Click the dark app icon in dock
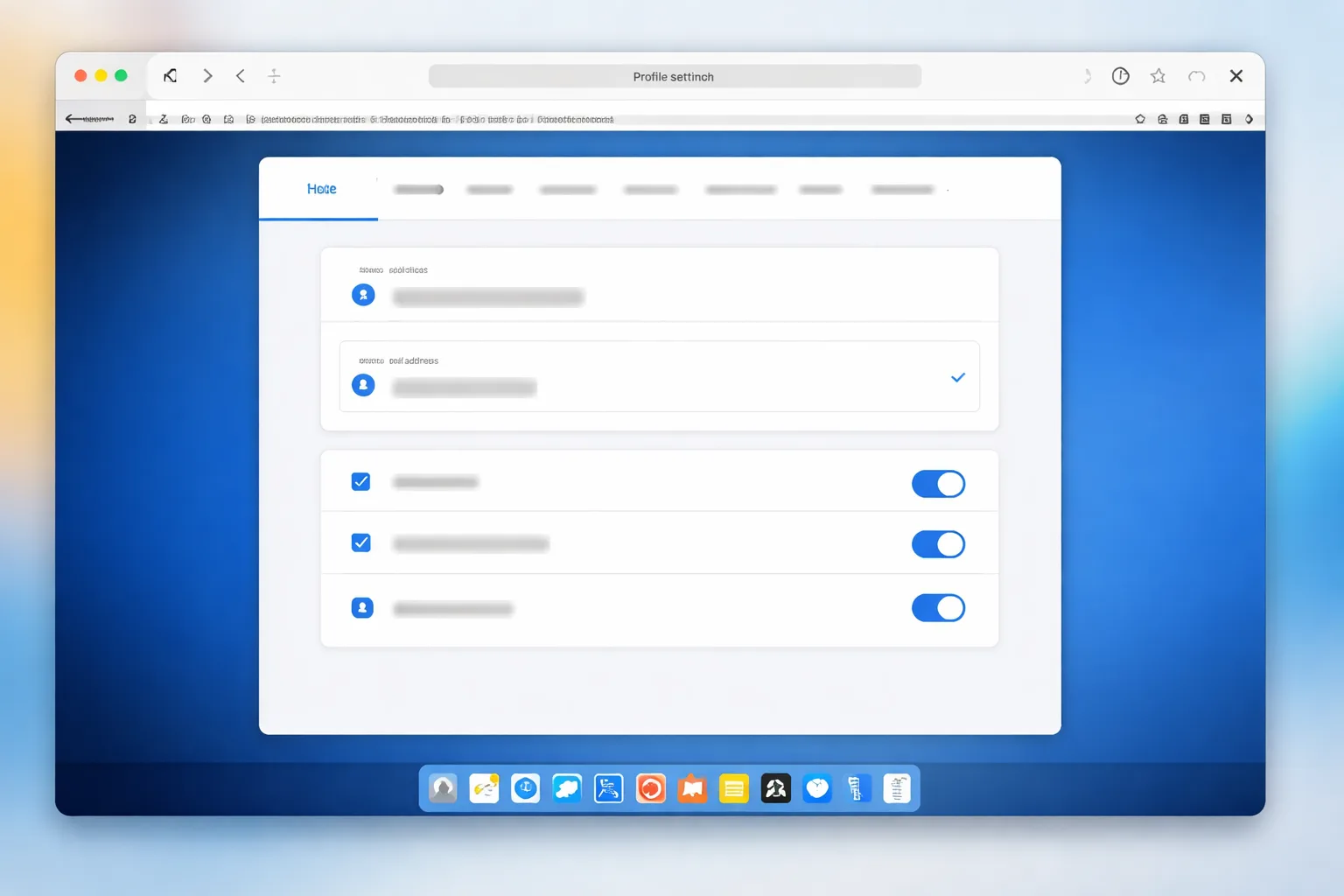The image size is (1344, 896). (x=775, y=789)
